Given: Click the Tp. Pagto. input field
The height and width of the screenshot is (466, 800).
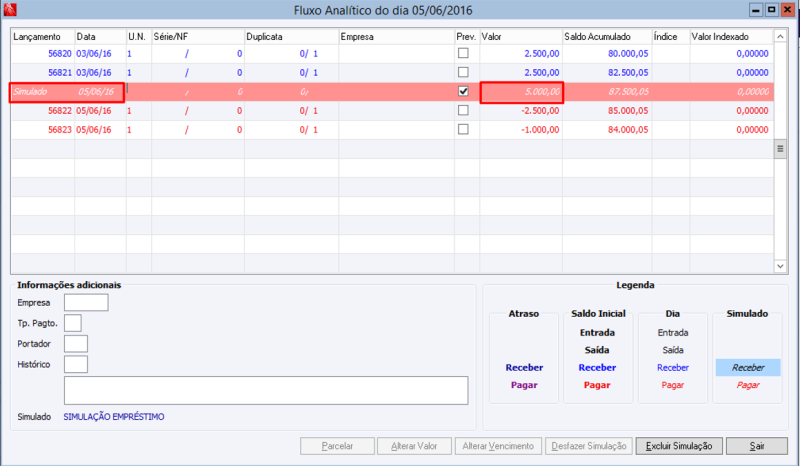Looking at the screenshot, I should click(73, 323).
